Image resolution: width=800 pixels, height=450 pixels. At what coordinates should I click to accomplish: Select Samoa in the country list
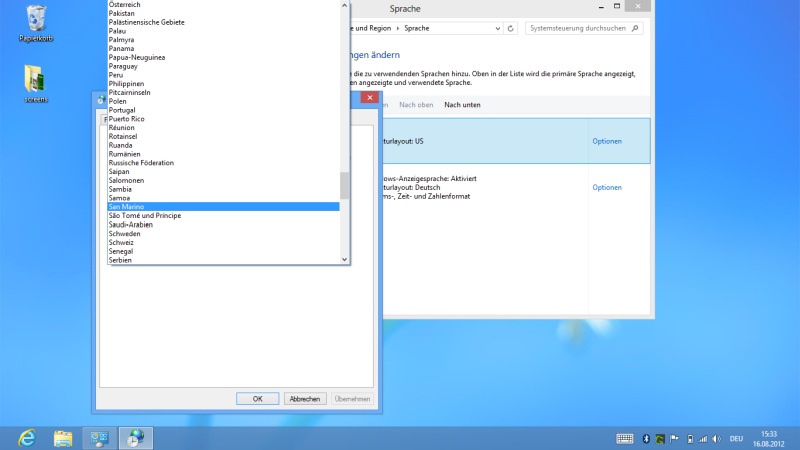click(x=223, y=198)
